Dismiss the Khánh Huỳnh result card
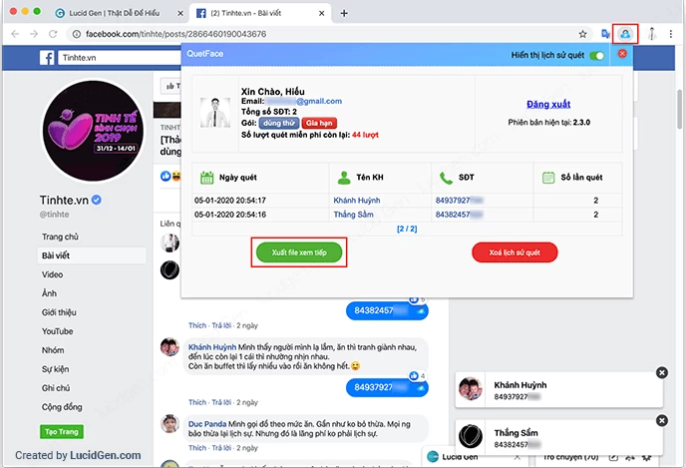This screenshot has height=468, width=686. (x=662, y=372)
